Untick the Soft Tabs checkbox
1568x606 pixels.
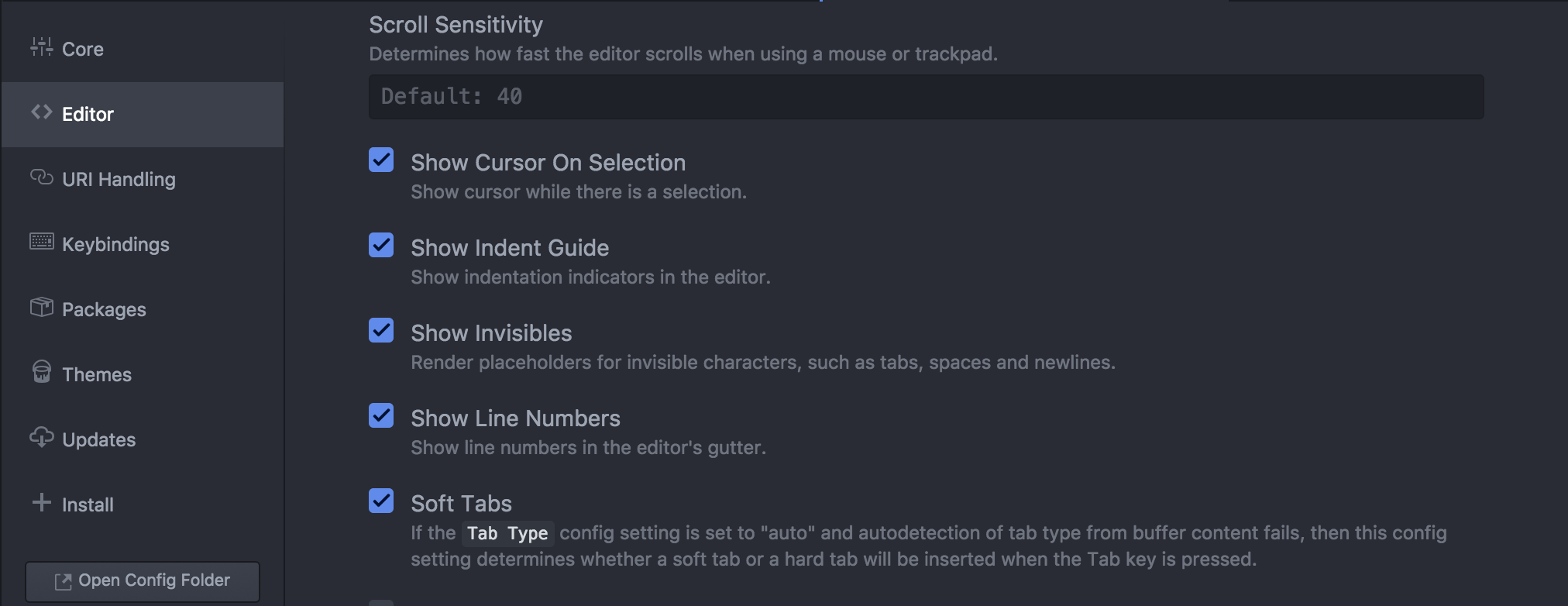pos(381,501)
